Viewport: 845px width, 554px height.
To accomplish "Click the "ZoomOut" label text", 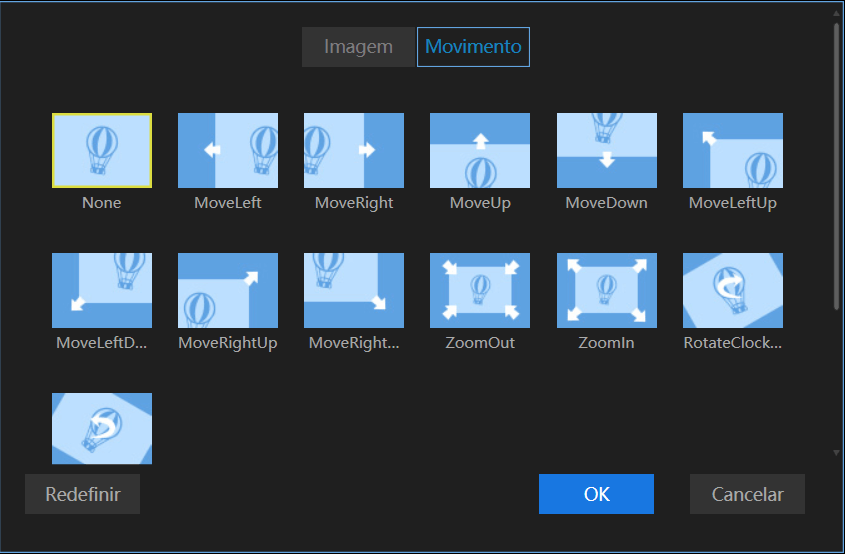I will tap(480, 343).
